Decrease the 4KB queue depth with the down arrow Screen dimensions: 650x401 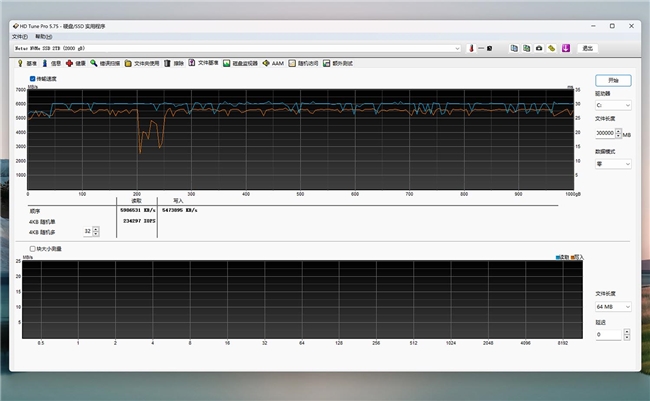click(x=96, y=234)
